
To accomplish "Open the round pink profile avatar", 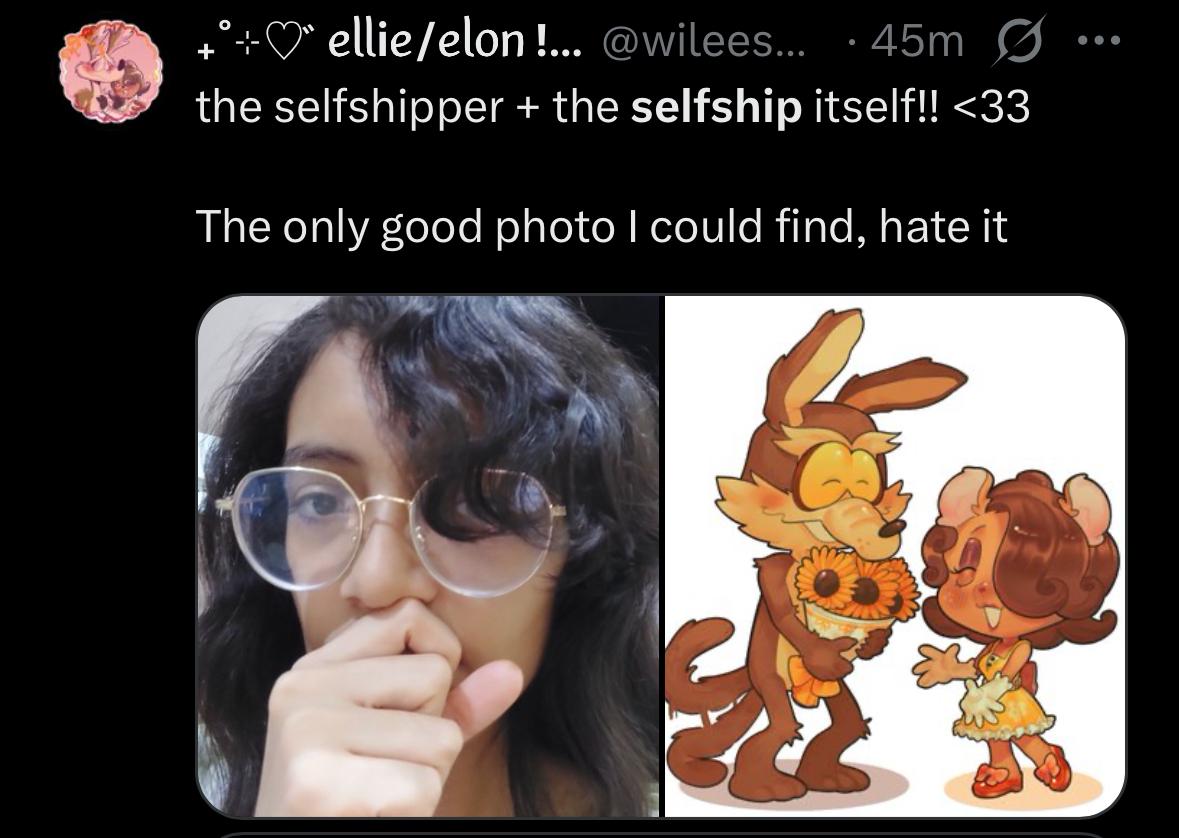I will 111,71.
